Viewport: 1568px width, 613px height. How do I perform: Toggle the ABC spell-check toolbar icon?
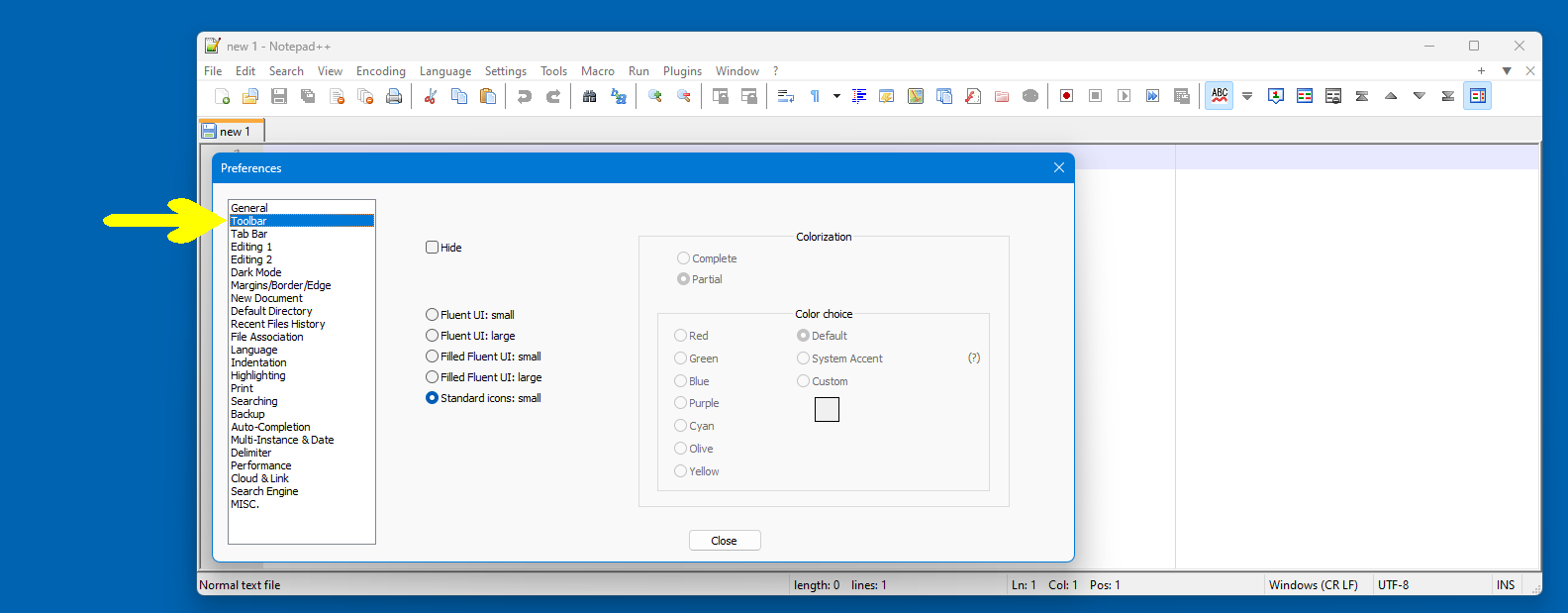1220,96
